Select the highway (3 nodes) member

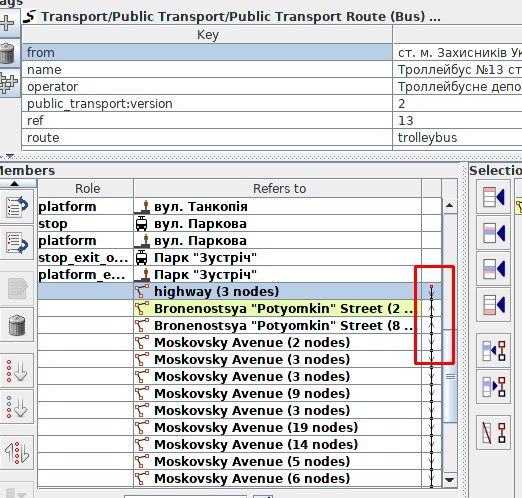pos(240,291)
